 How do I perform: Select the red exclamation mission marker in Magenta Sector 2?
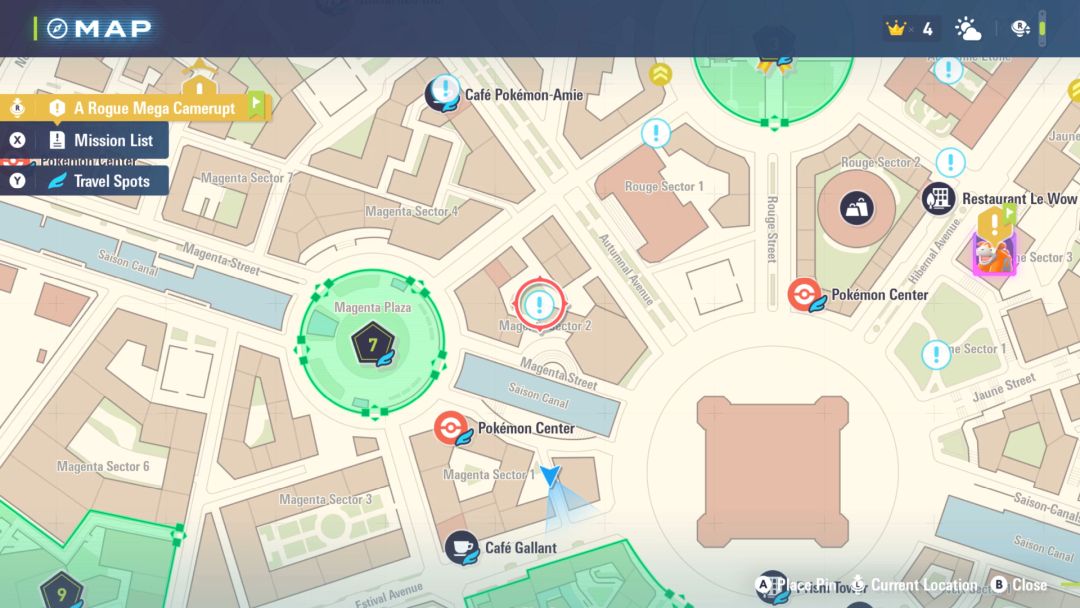coord(540,305)
